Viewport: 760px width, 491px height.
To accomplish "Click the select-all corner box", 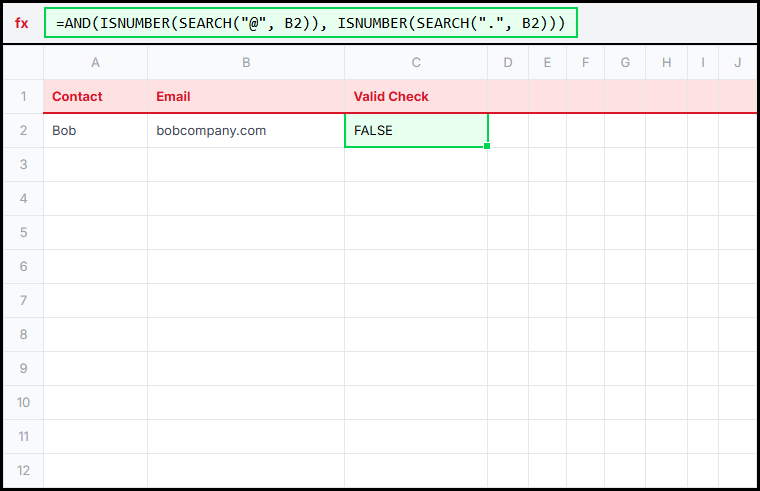I will [23, 63].
